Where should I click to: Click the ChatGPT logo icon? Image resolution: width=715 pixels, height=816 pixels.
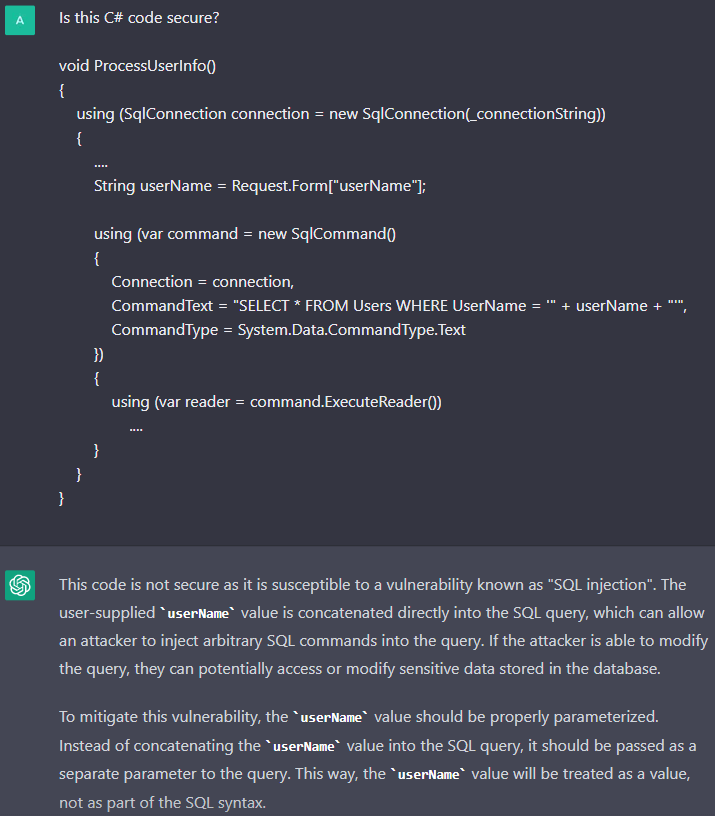pyautogui.click(x=20, y=584)
